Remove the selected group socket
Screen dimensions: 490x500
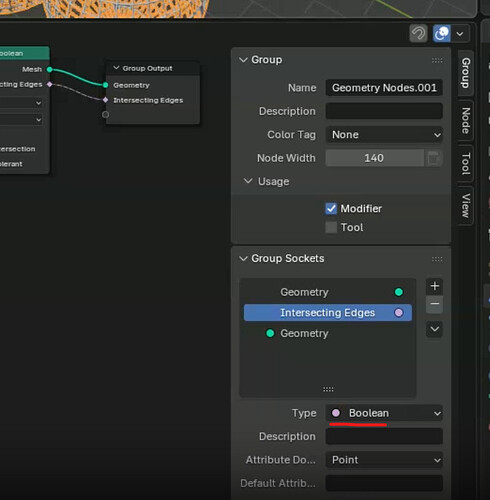(x=434, y=304)
